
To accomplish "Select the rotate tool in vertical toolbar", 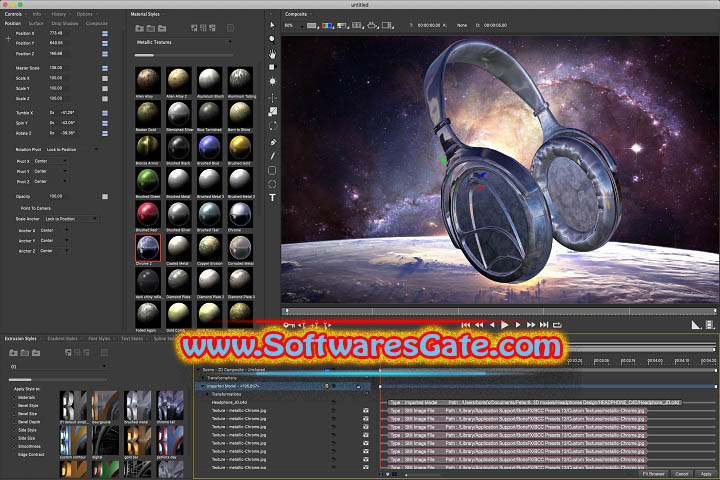I will tap(273, 126).
